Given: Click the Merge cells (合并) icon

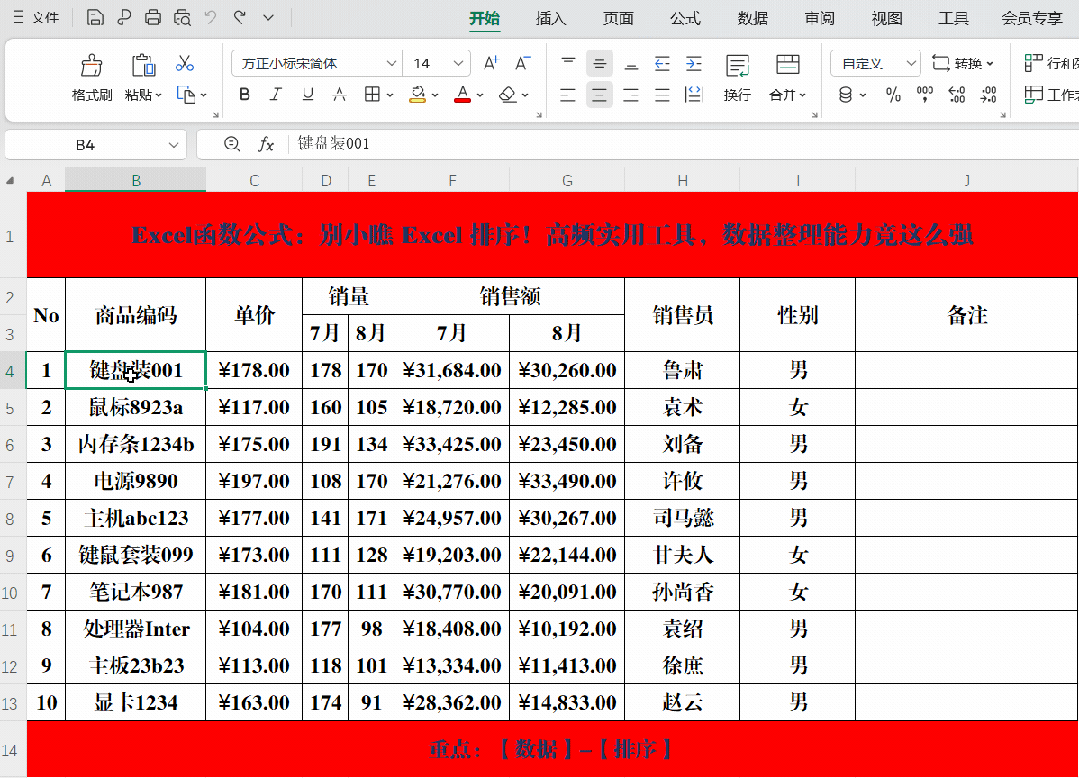Looking at the screenshot, I should [787, 65].
